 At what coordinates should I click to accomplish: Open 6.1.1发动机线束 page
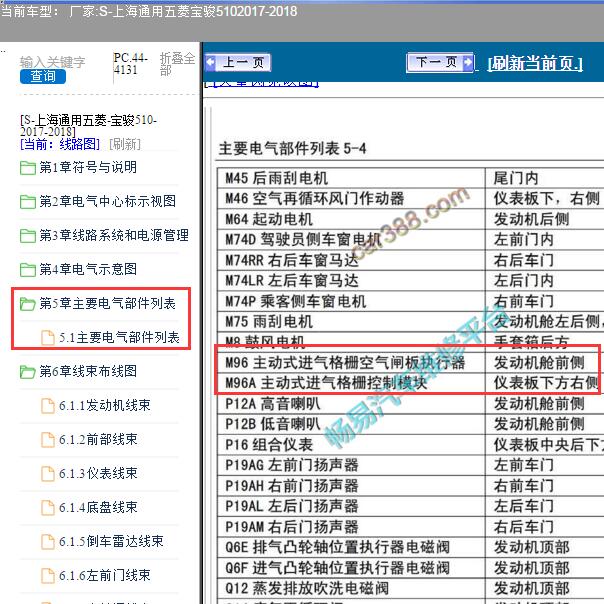105,405
